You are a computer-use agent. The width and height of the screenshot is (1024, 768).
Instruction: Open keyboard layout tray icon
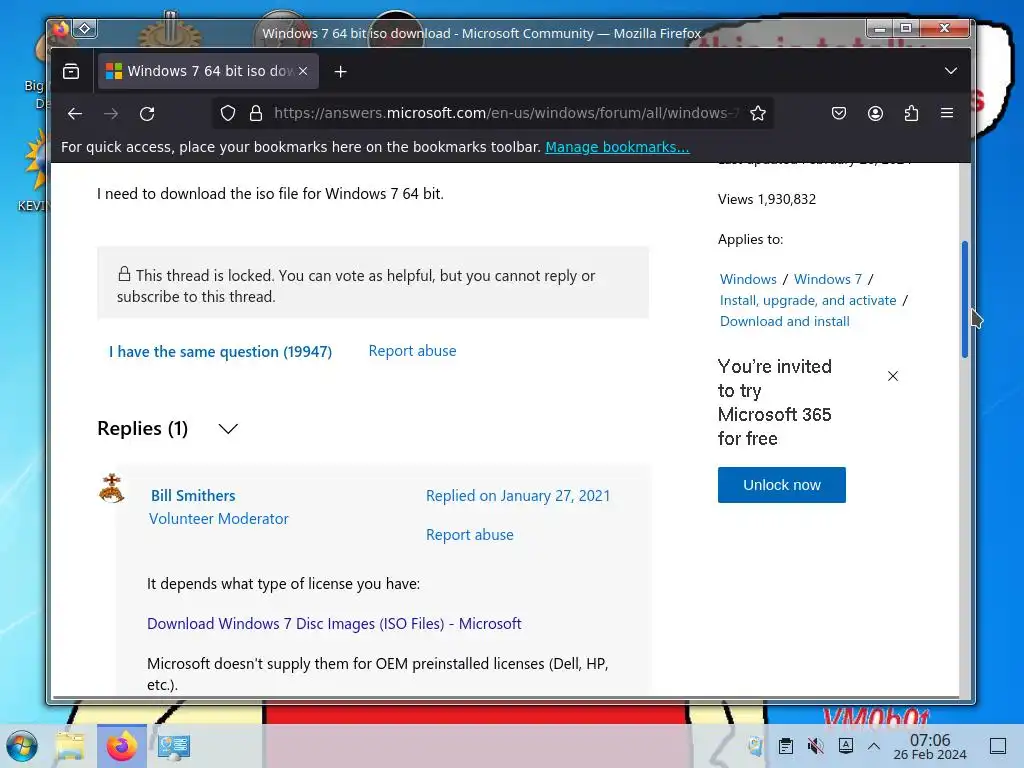[x=846, y=745]
